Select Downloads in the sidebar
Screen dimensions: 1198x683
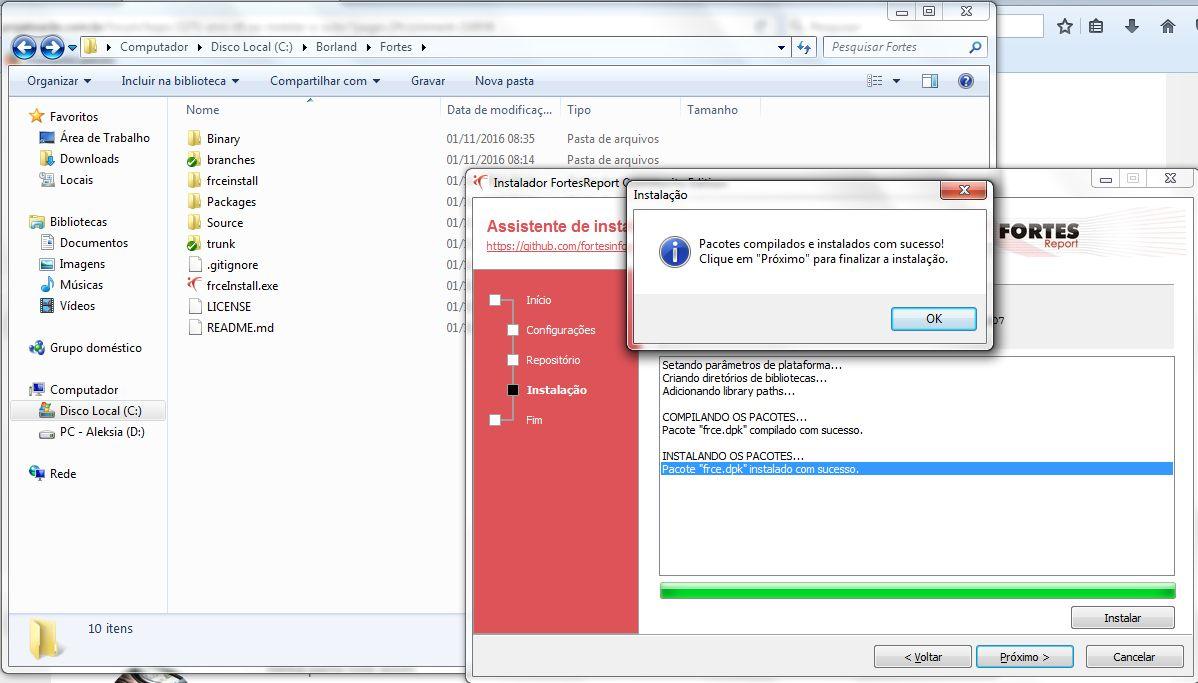[x=89, y=159]
